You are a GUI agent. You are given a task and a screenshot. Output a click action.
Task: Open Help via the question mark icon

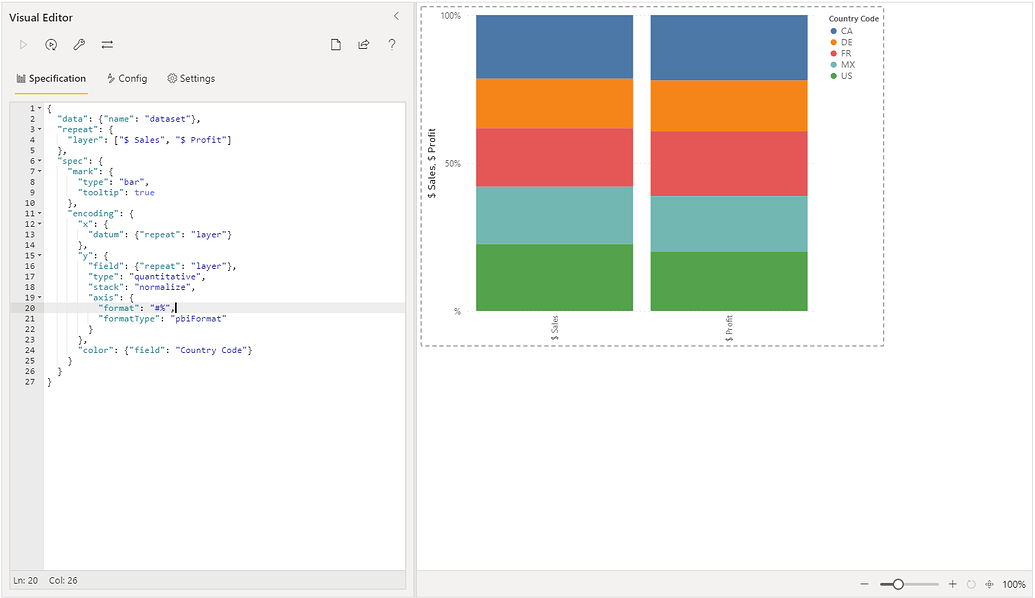[392, 45]
